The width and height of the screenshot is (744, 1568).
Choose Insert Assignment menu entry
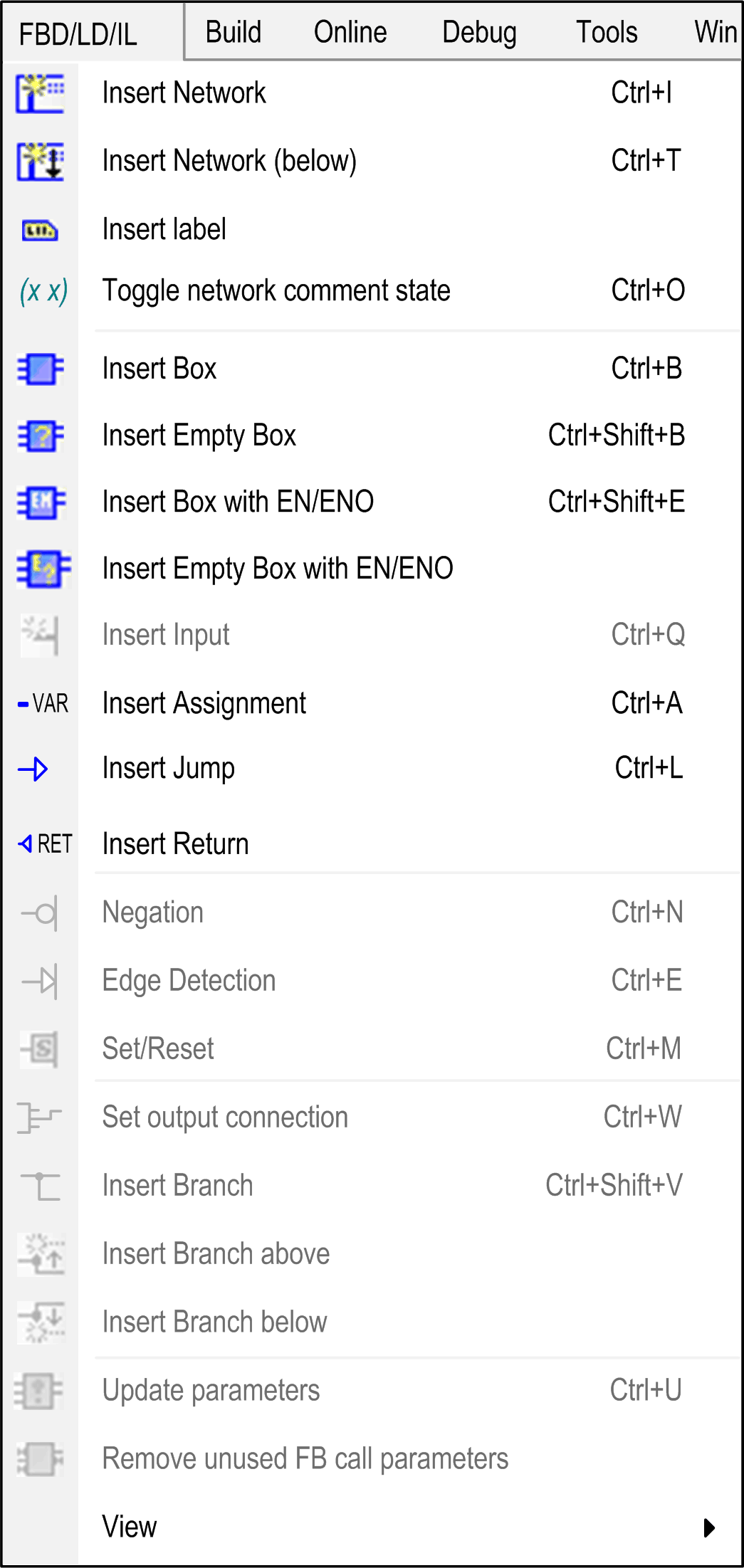tap(204, 703)
